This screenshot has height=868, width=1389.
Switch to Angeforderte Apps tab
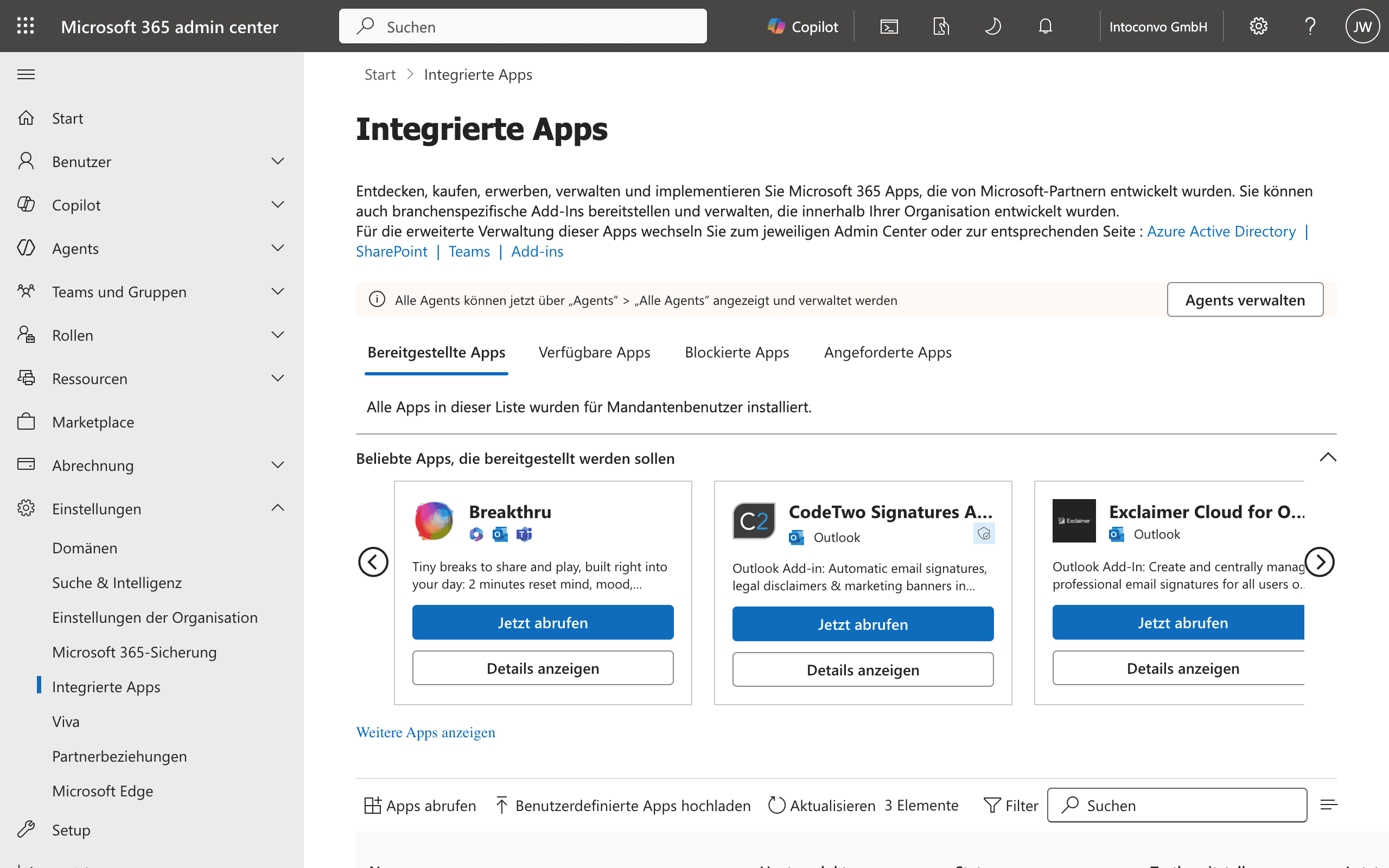887,353
